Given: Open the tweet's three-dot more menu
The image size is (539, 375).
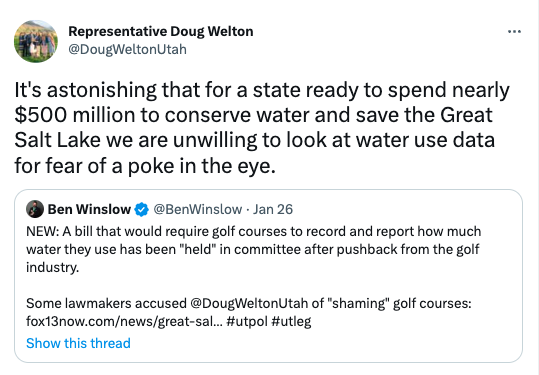Looking at the screenshot, I should pos(514,32).
